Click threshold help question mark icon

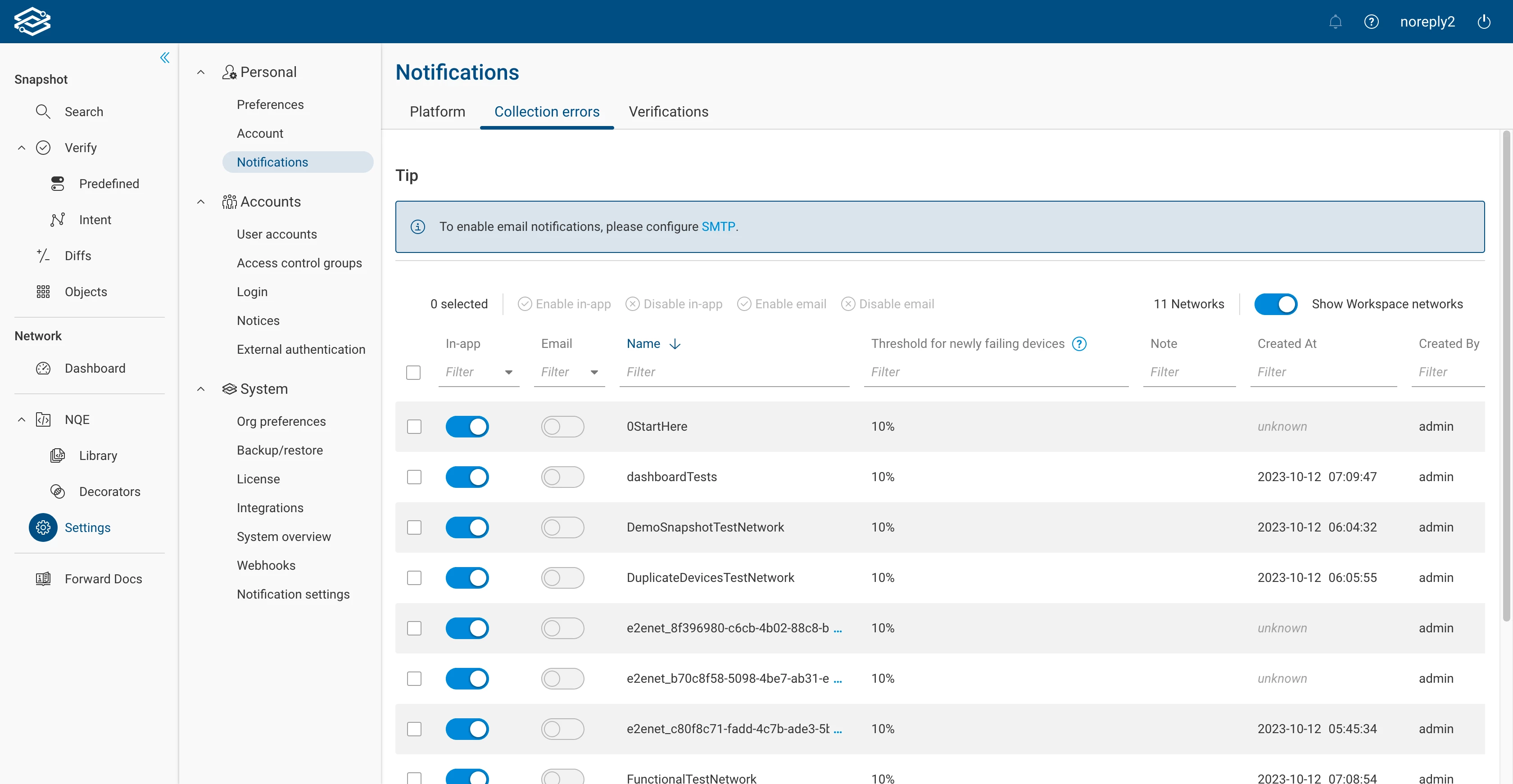pos(1079,344)
